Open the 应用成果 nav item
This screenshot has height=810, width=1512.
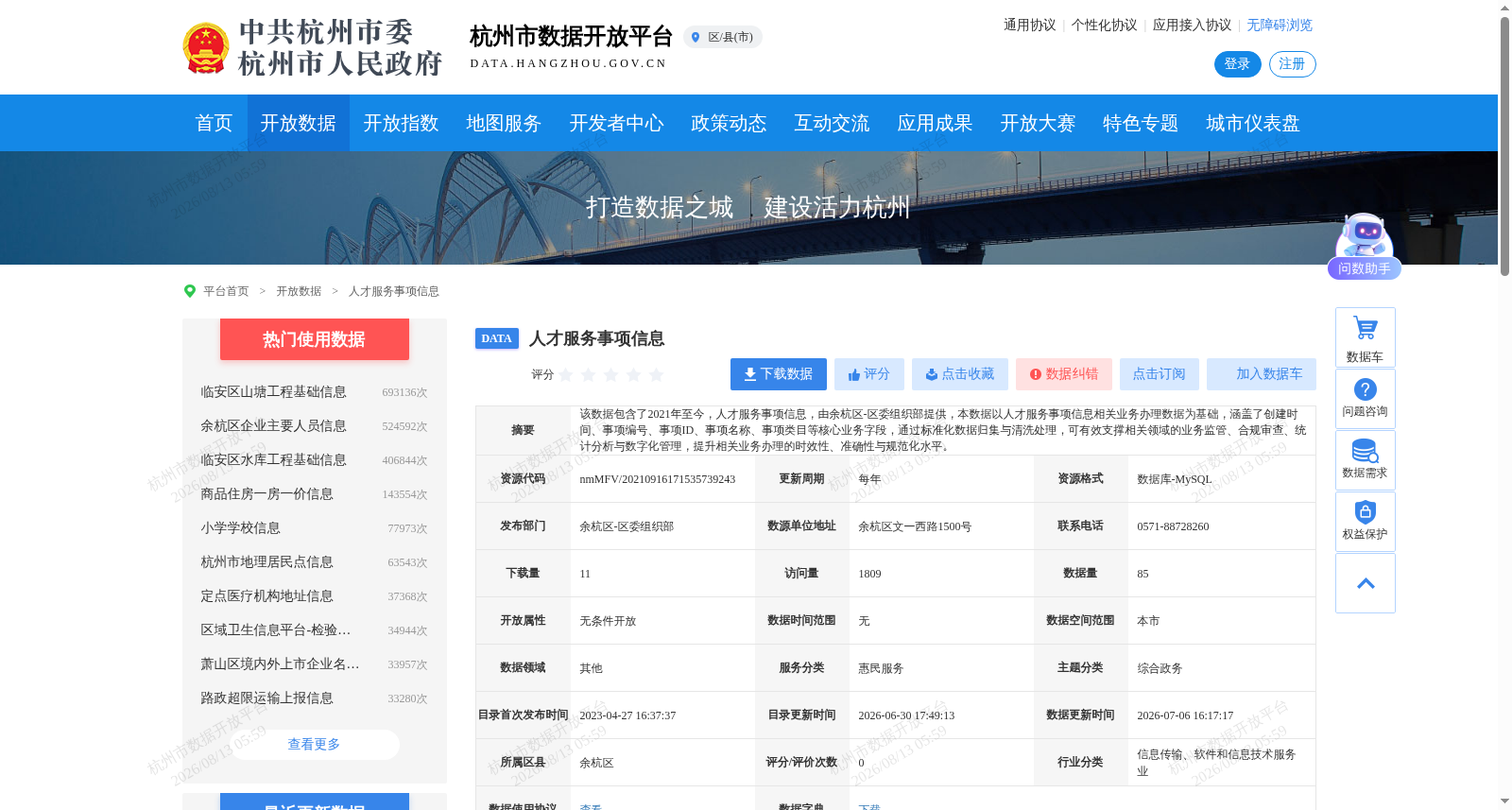(x=935, y=123)
